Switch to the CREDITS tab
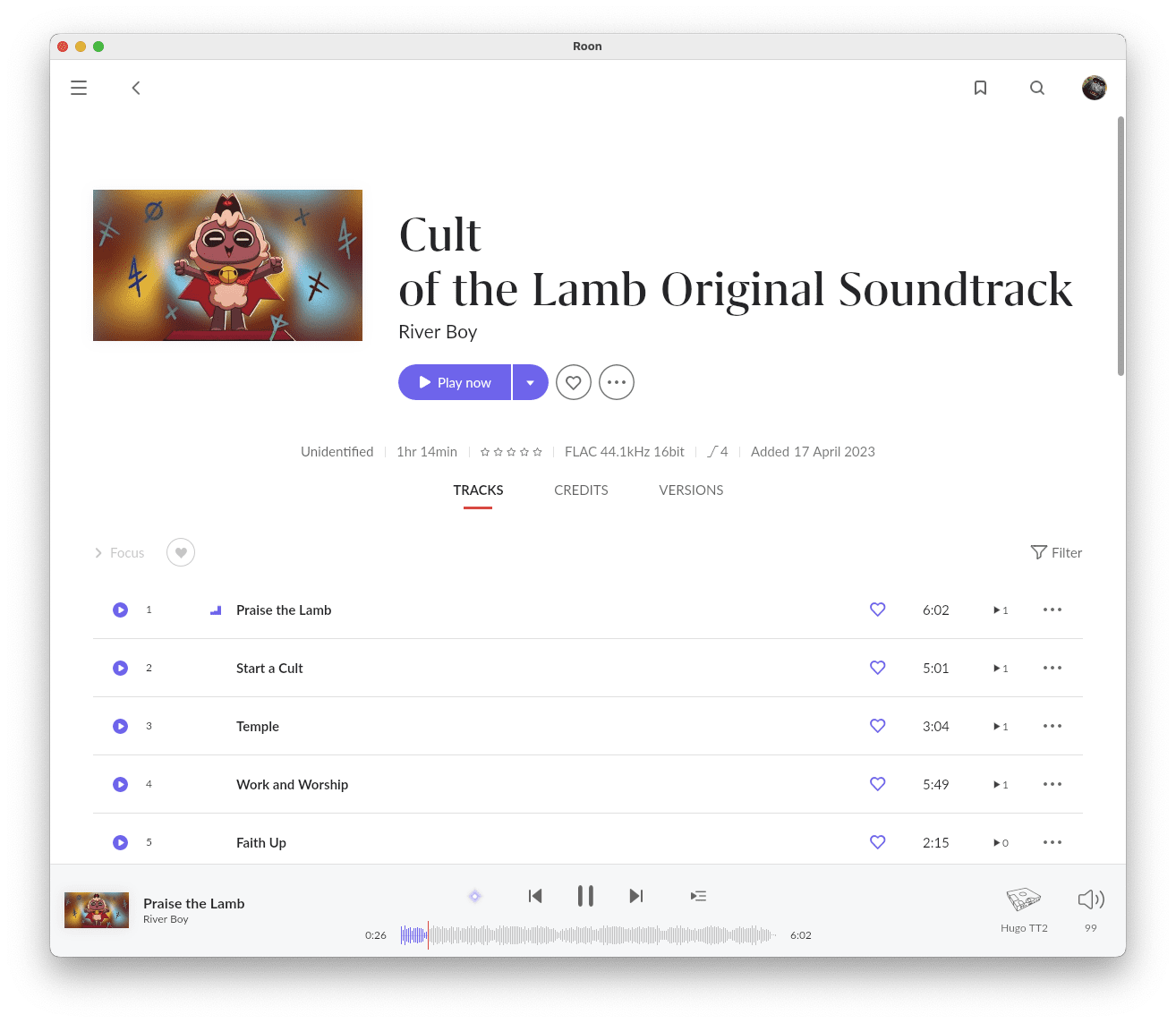 coord(581,490)
